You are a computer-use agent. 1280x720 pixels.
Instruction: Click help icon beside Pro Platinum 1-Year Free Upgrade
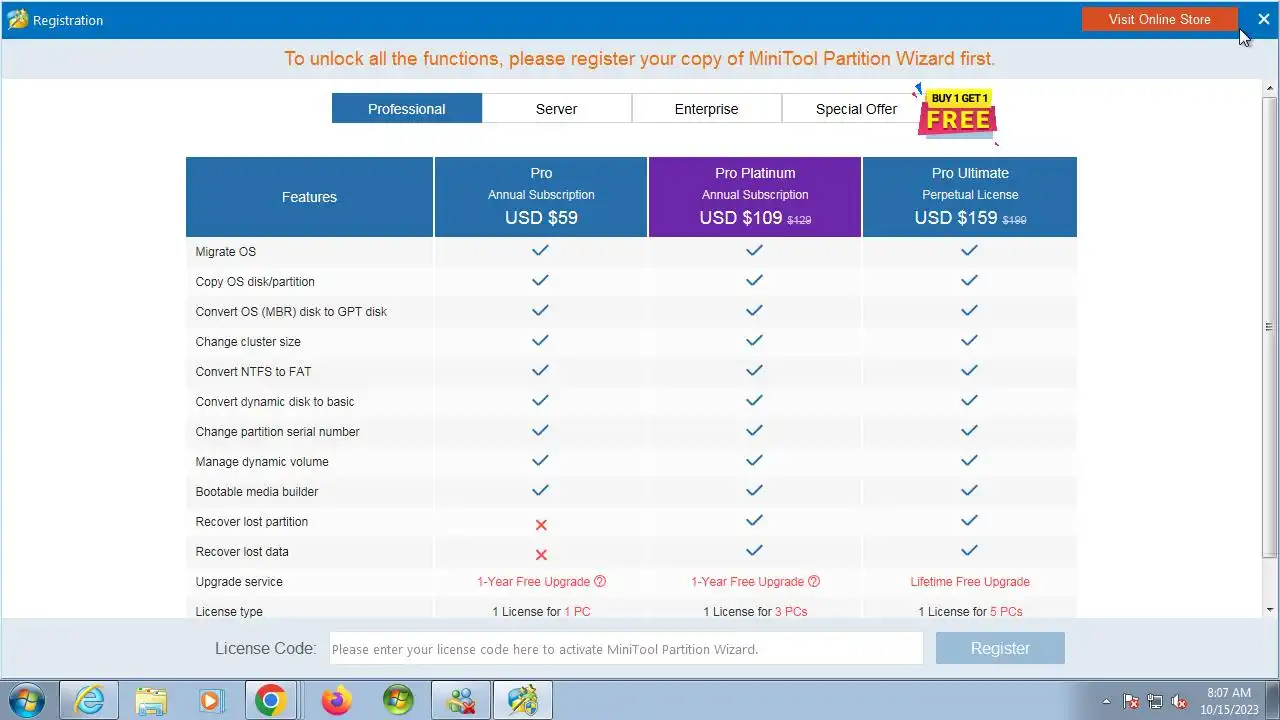click(814, 581)
